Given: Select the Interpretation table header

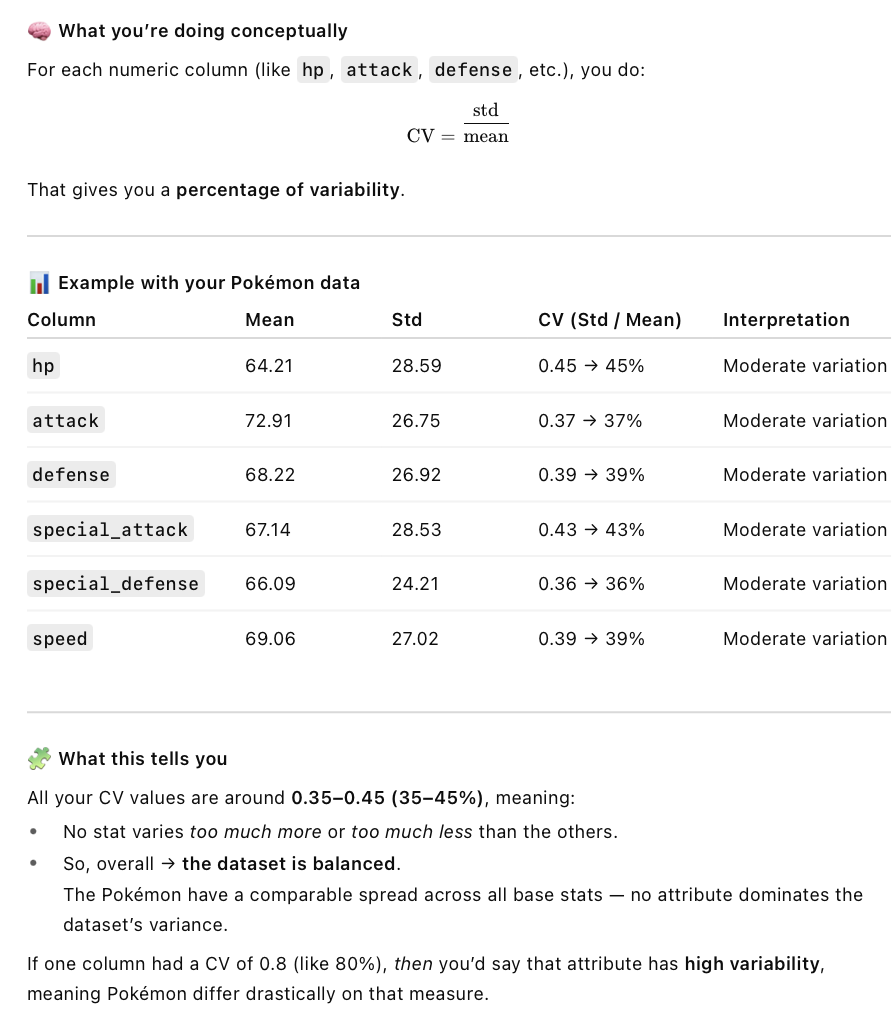Looking at the screenshot, I should pos(787,319).
